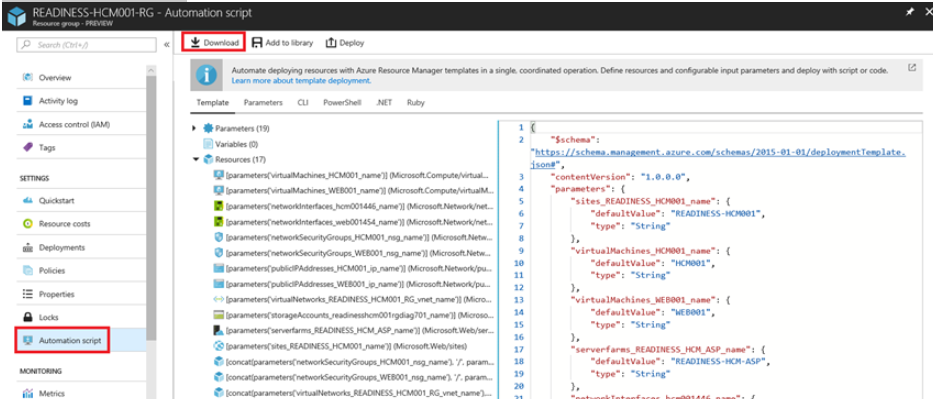The image size is (933, 399).
Task: Click the Locks padlock icon
Action: [x=27, y=318]
